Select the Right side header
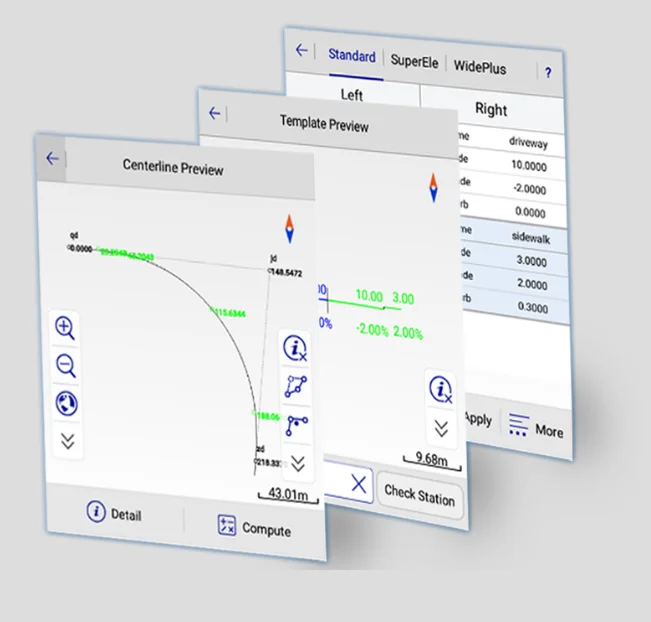 pyautogui.click(x=492, y=109)
